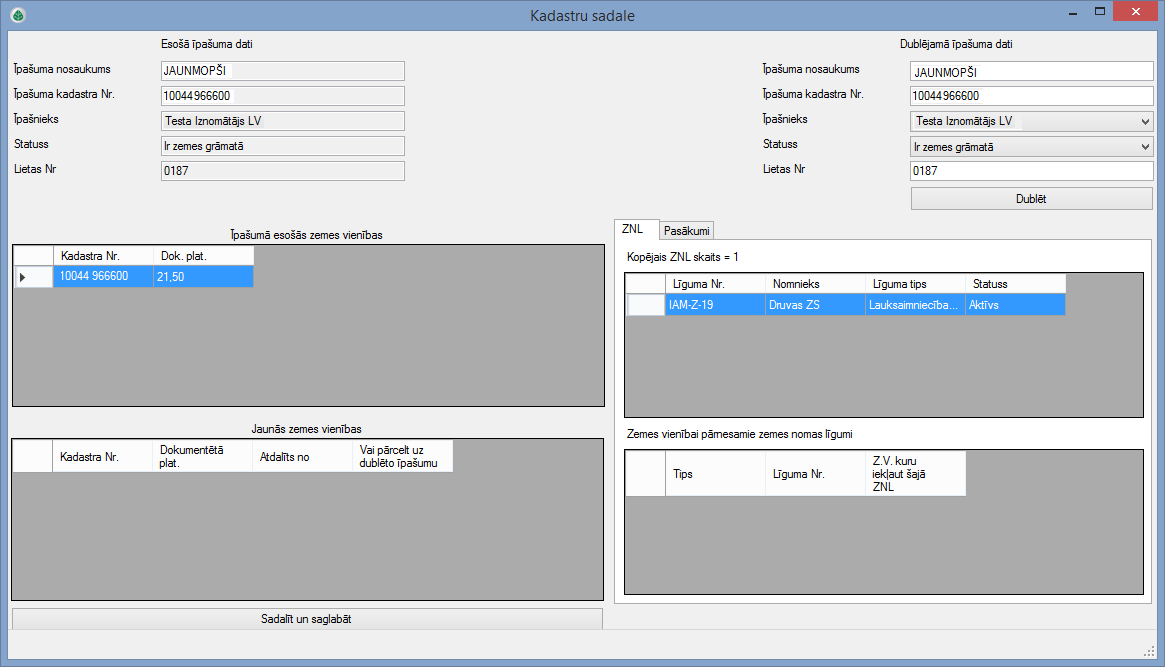
Task: Click the editable Īpašuma kadastra Nr. field
Action: (x=1031, y=96)
